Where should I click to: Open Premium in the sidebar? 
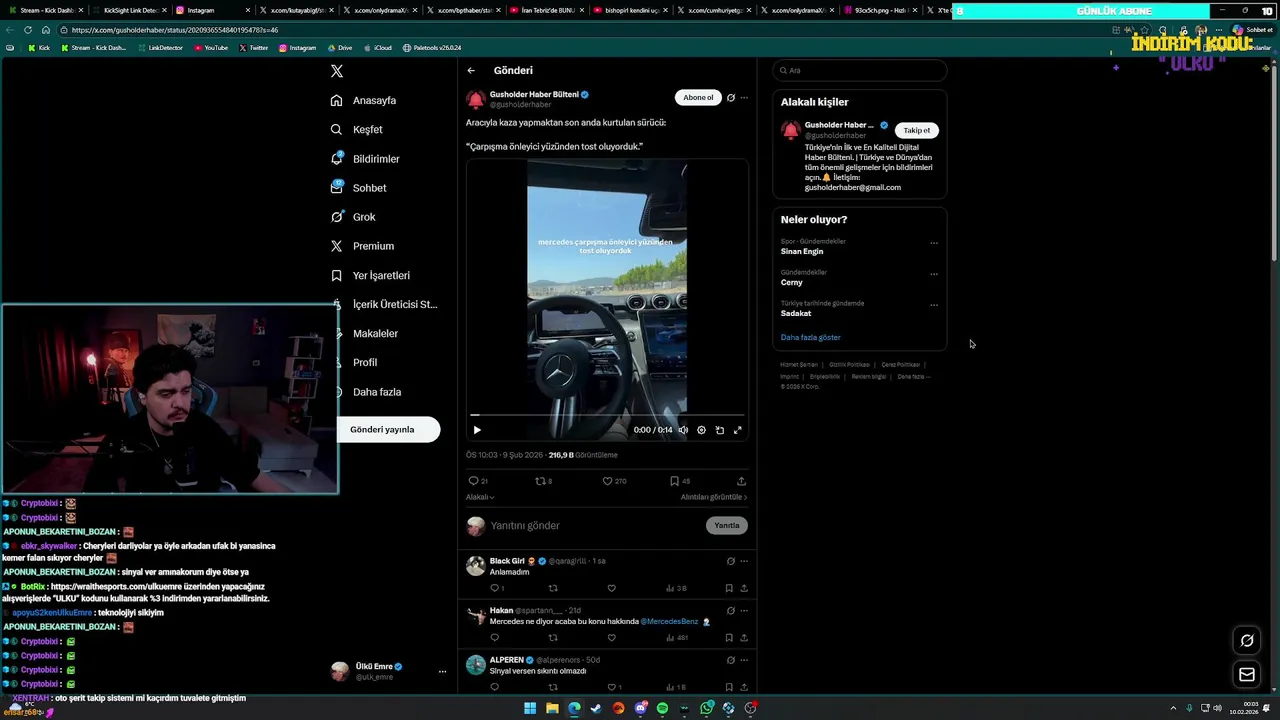click(x=362, y=246)
